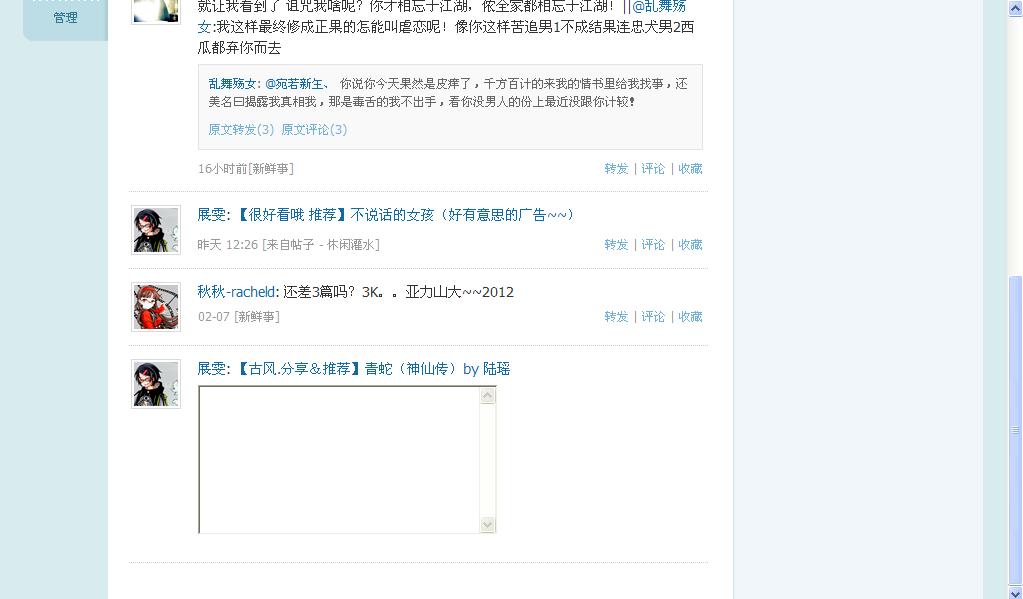This screenshot has height=599, width=1023.
Task: Click 原文转发(3) link in the quoted post
Action: click(x=241, y=129)
